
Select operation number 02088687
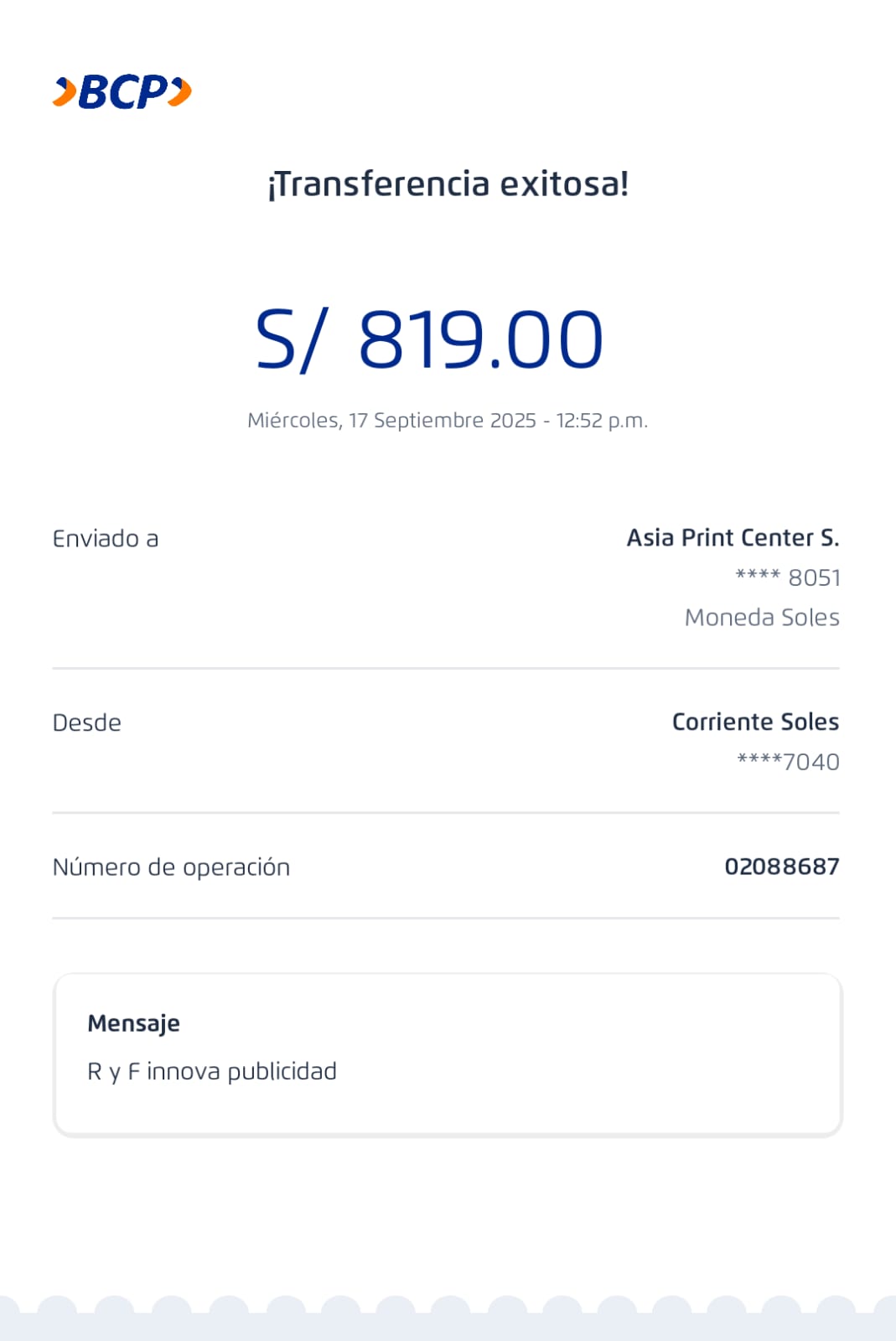click(781, 867)
